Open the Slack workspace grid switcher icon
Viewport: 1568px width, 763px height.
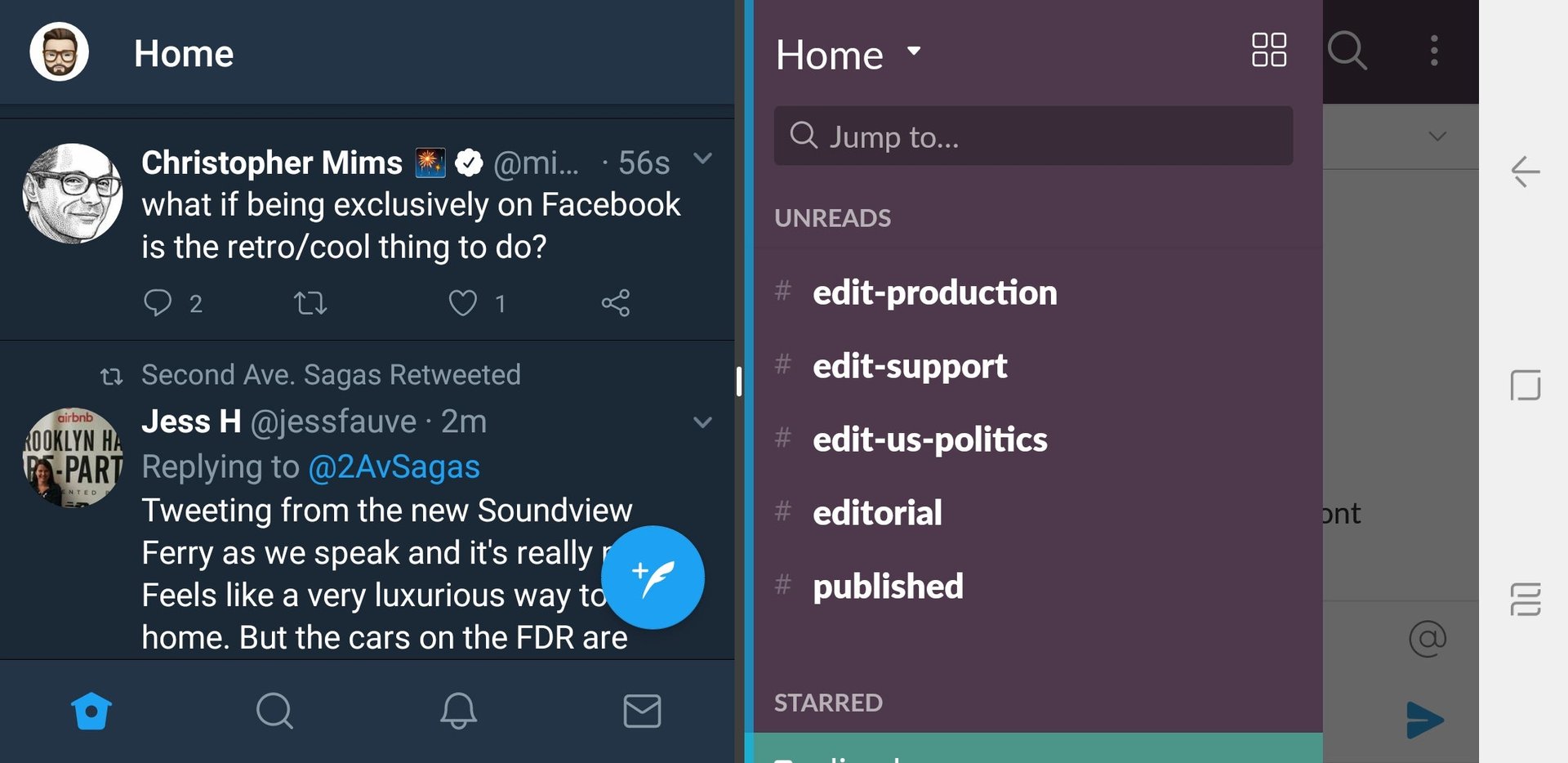[x=1269, y=50]
